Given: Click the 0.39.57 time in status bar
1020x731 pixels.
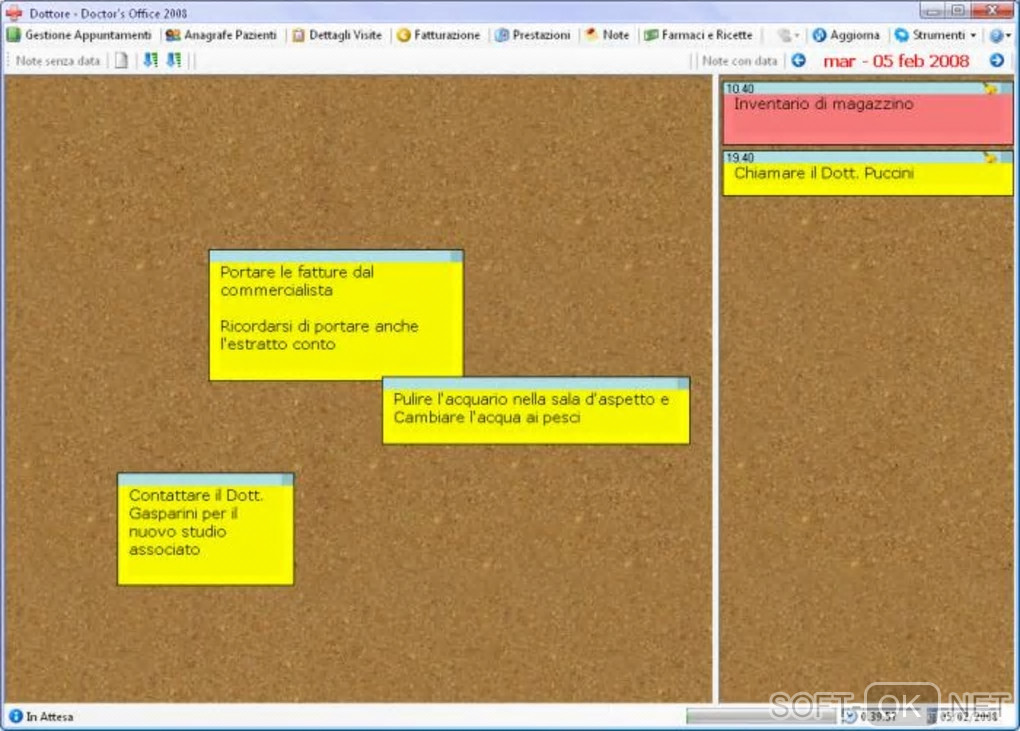Looking at the screenshot, I should [x=878, y=717].
